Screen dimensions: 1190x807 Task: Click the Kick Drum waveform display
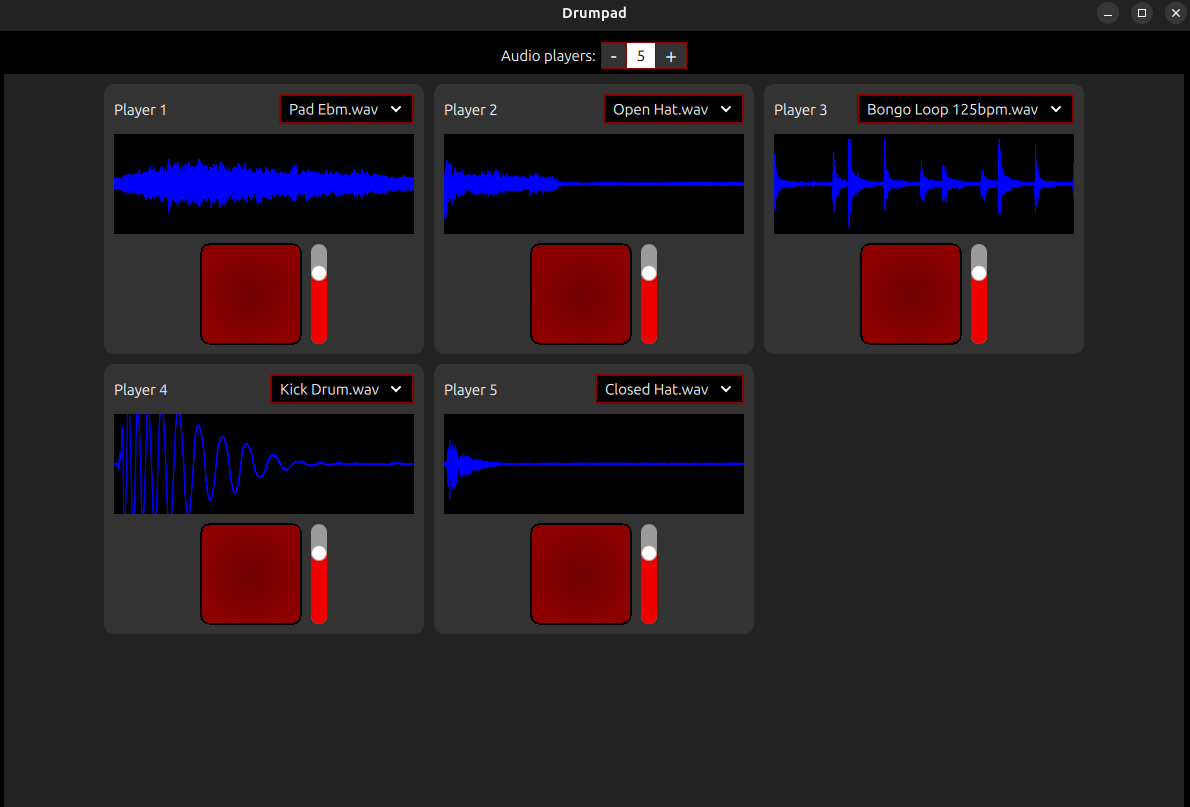pyautogui.click(x=264, y=464)
